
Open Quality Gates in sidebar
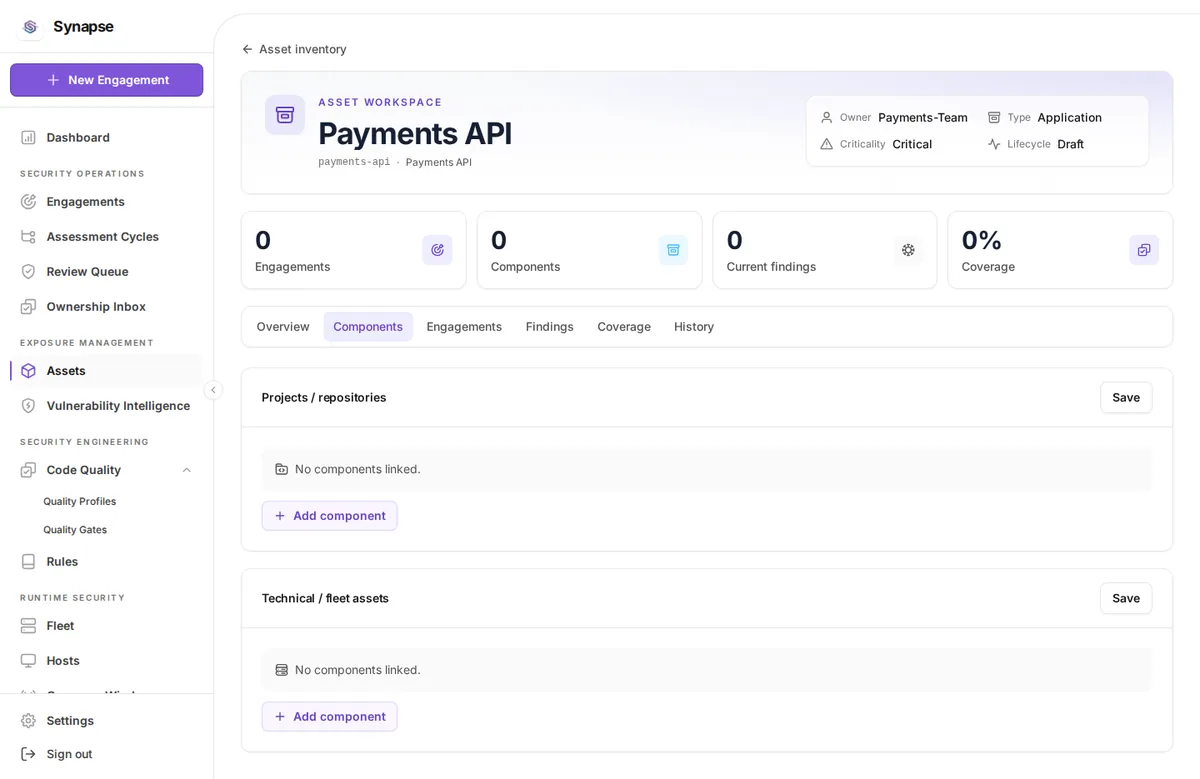tap(75, 530)
